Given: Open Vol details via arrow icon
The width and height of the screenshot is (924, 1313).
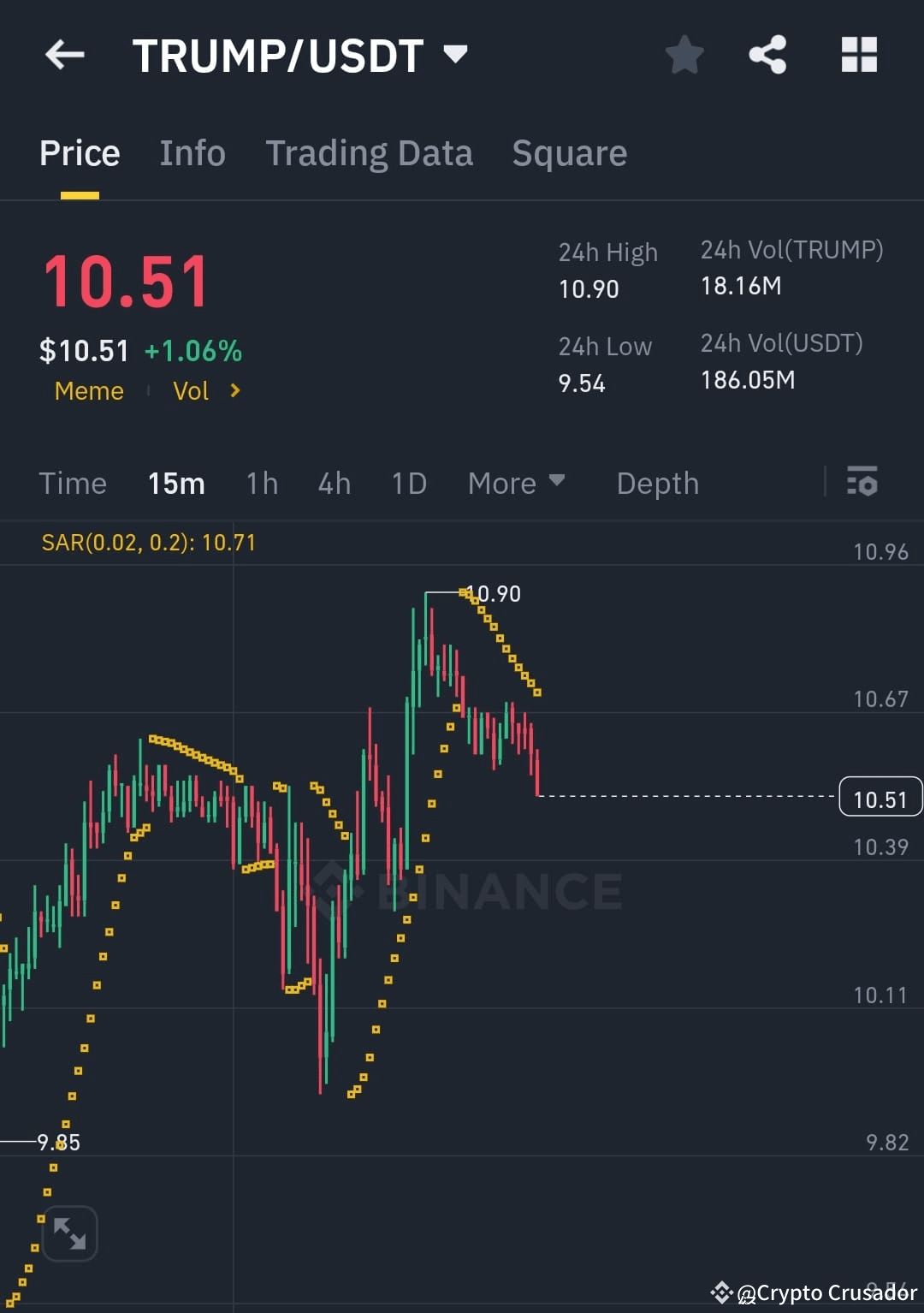Looking at the screenshot, I should [x=234, y=391].
